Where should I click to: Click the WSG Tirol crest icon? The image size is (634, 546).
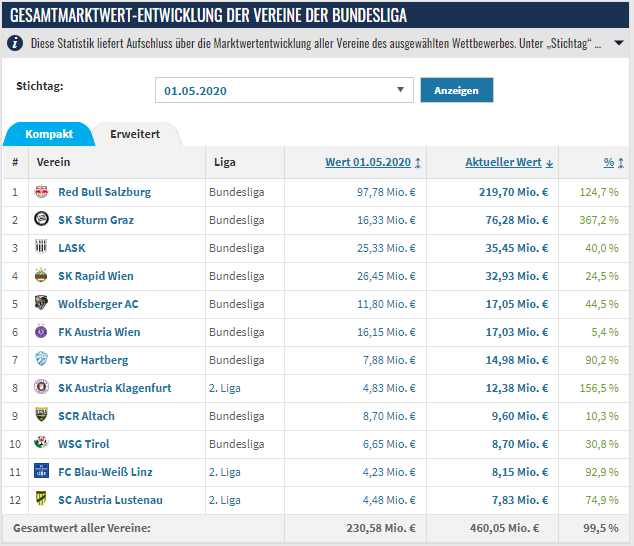[41, 442]
